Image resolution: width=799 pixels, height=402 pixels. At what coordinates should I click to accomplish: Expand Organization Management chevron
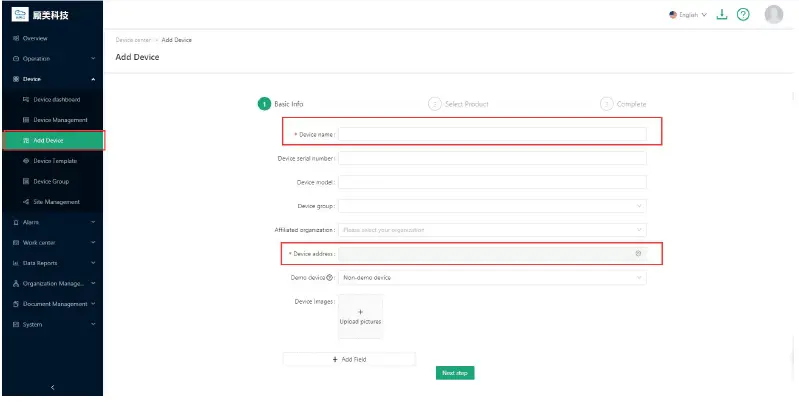93,283
